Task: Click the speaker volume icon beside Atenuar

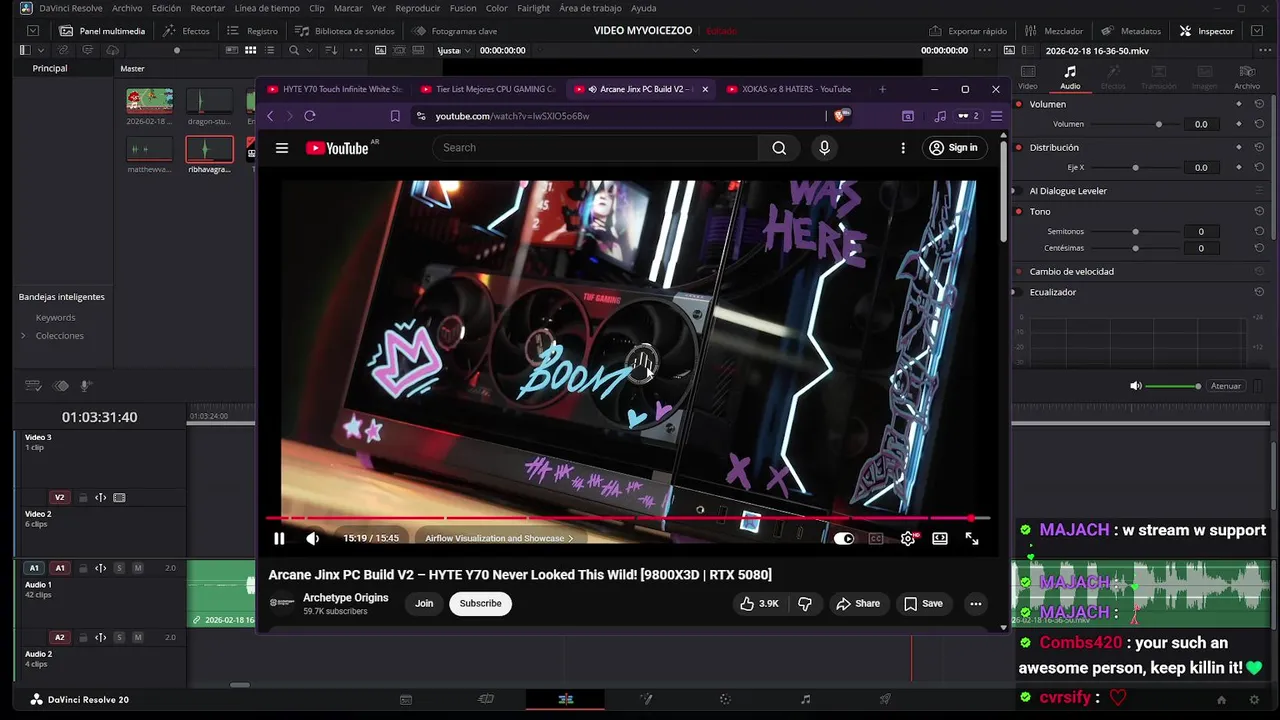Action: point(1135,386)
